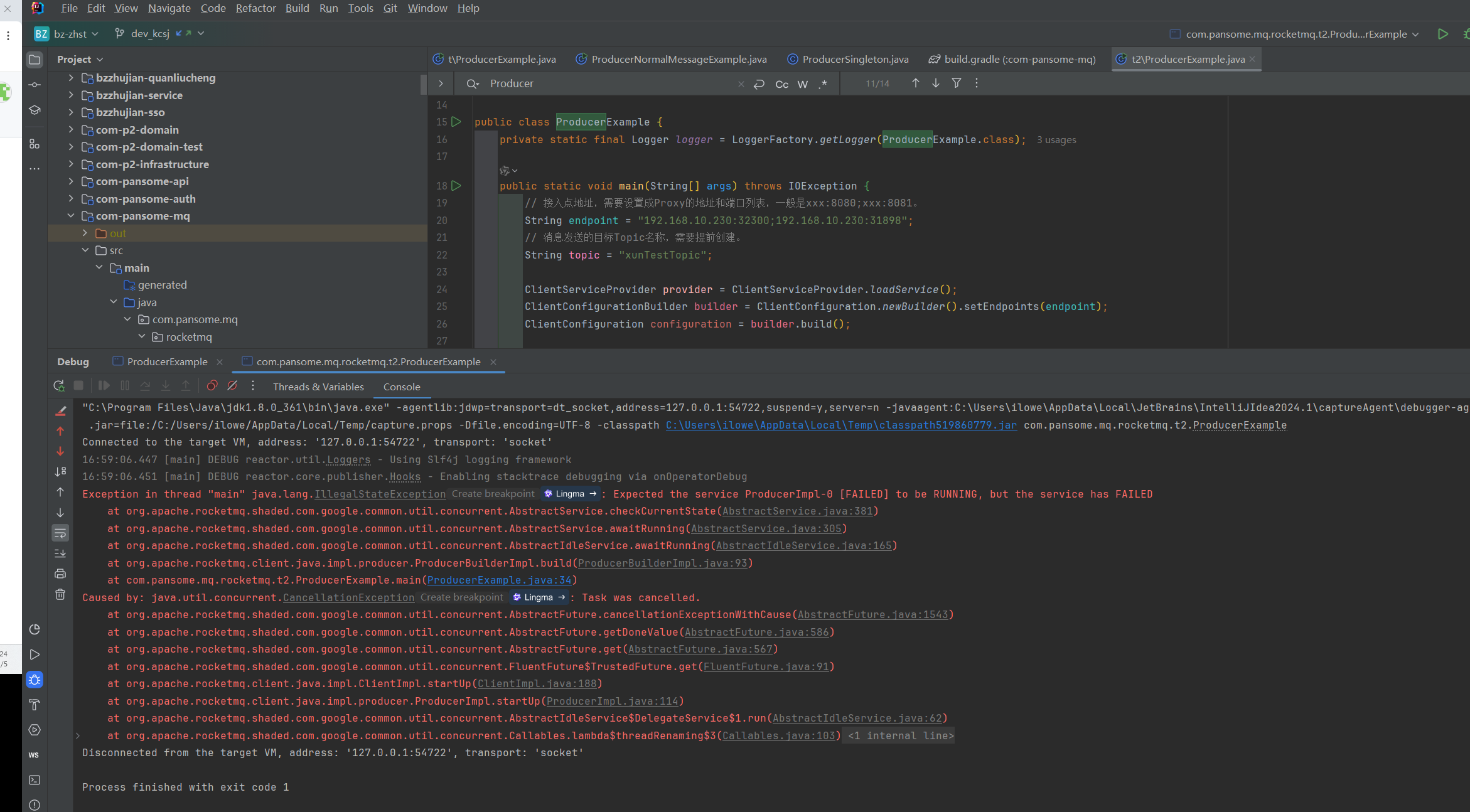Screen dimensions: 1470x812
Task: Open ProducerExample.java:34 stack trace link
Action: 499,580
